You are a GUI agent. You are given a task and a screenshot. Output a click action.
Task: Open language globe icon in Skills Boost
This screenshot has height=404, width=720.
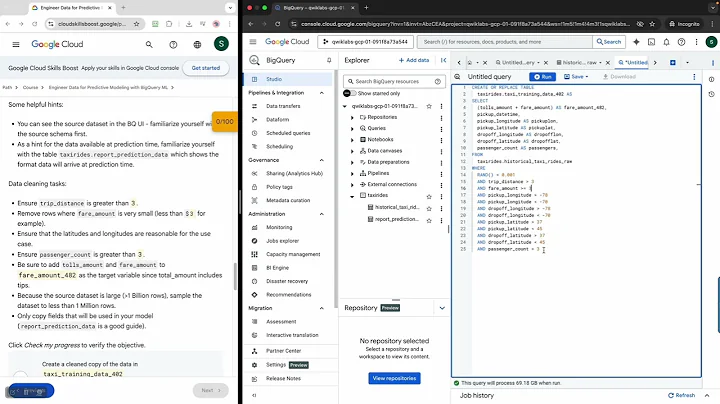(197, 45)
